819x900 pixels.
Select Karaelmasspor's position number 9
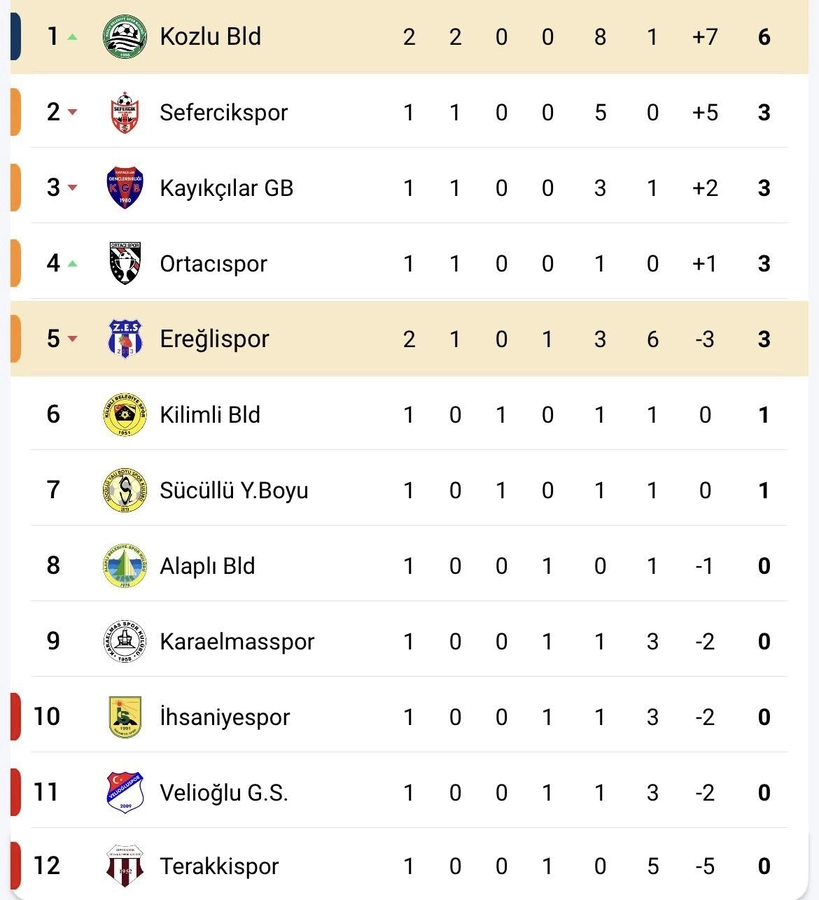click(x=53, y=641)
